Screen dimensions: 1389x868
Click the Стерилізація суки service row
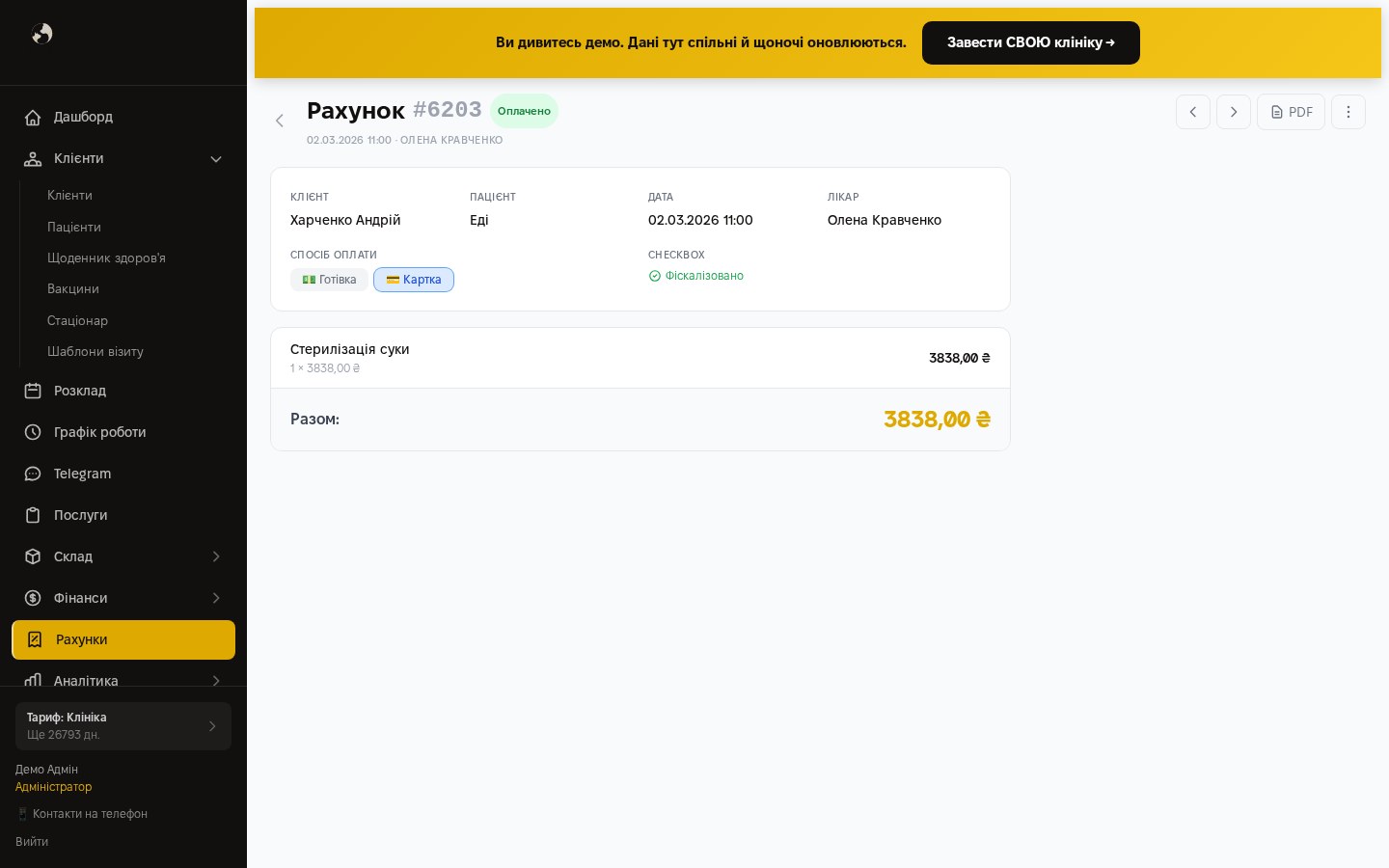pos(640,358)
